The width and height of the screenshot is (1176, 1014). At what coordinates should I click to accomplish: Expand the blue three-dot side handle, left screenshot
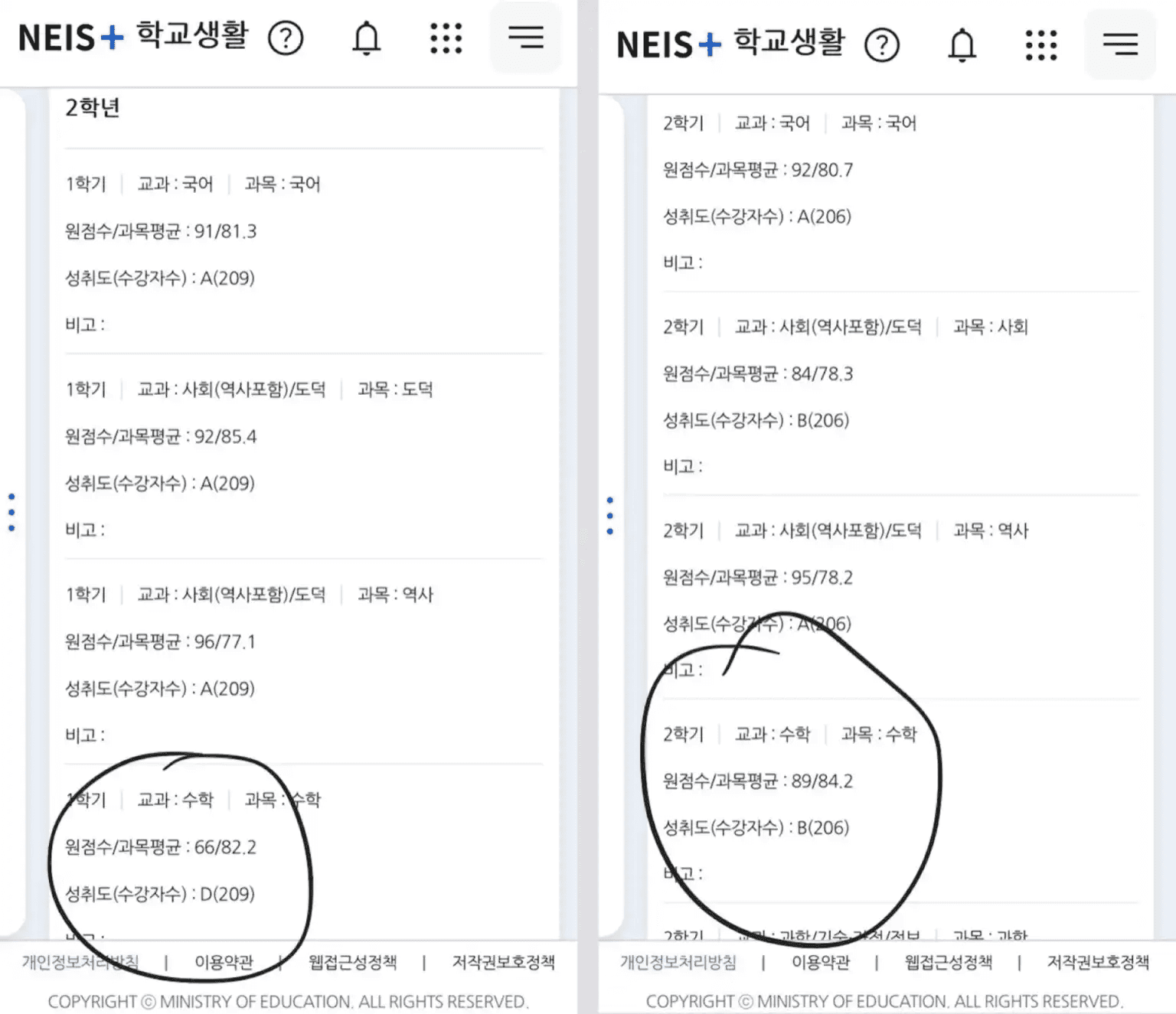click(x=11, y=512)
